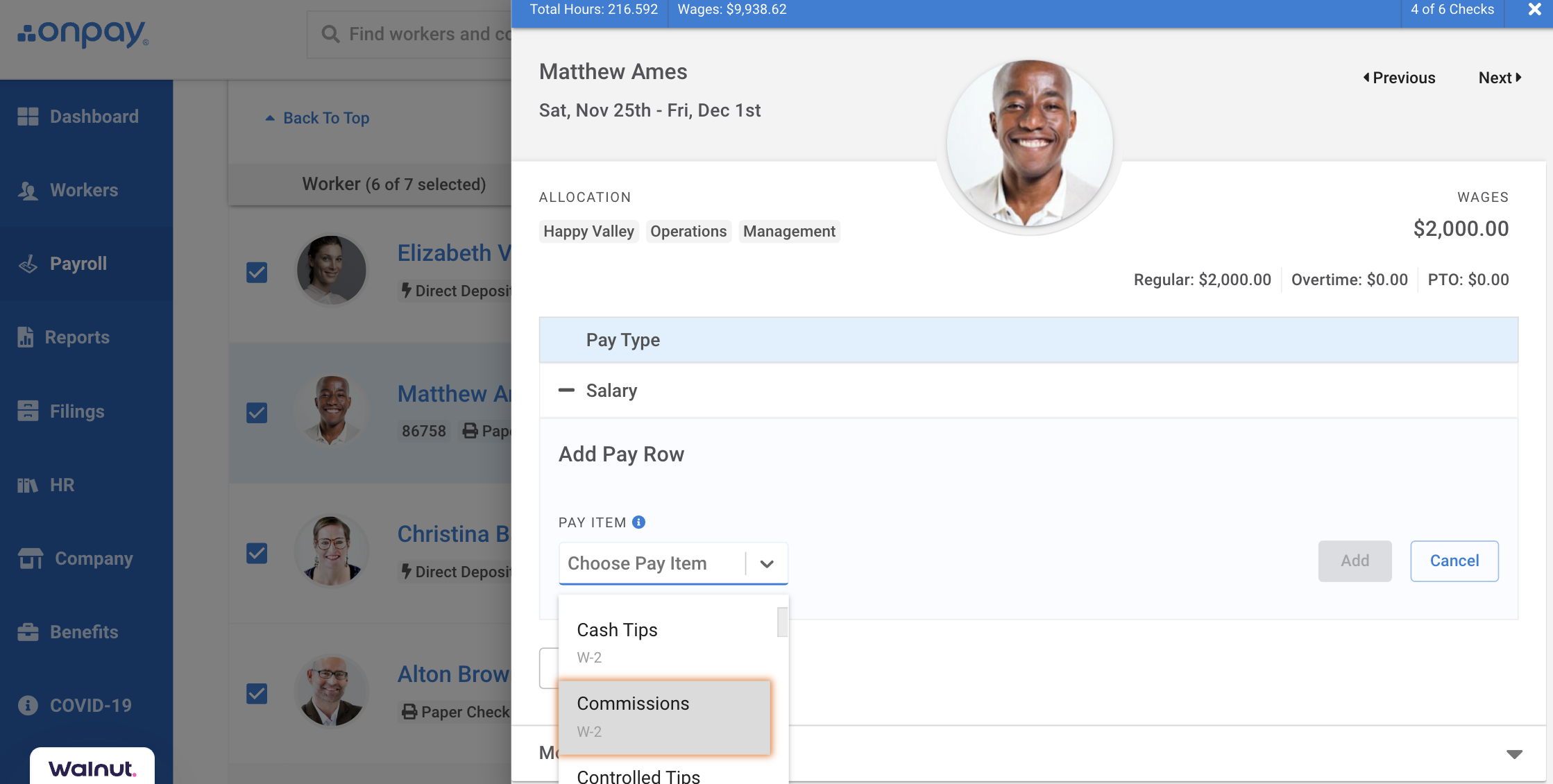The height and width of the screenshot is (784, 1553).
Task: Open the Workers sidebar item
Action: (86, 190)
